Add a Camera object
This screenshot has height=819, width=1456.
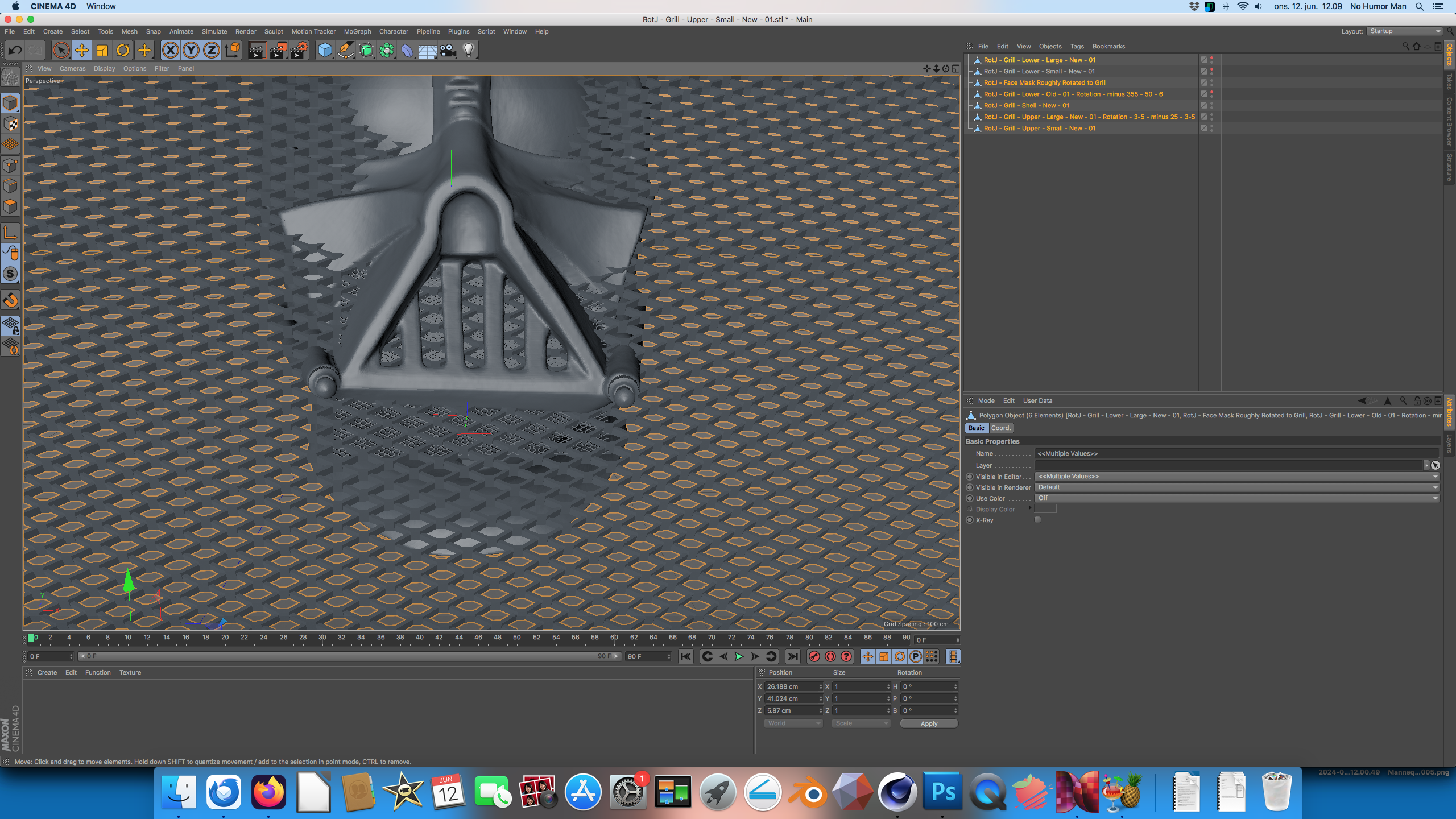448,50
